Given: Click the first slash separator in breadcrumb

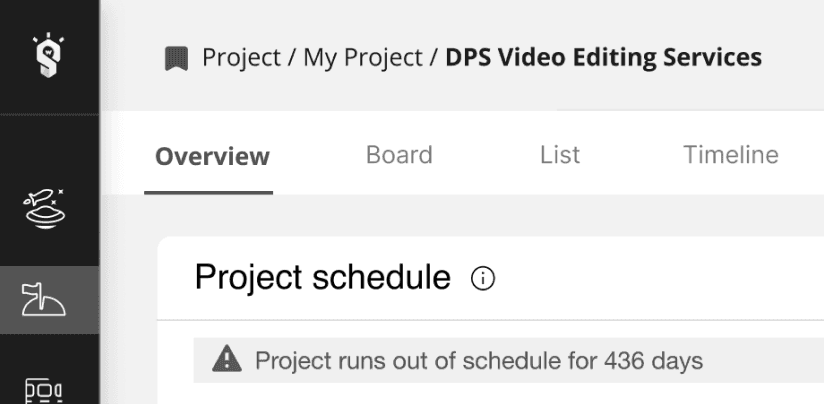Looking at the screenshot, I should pos(292,58).
